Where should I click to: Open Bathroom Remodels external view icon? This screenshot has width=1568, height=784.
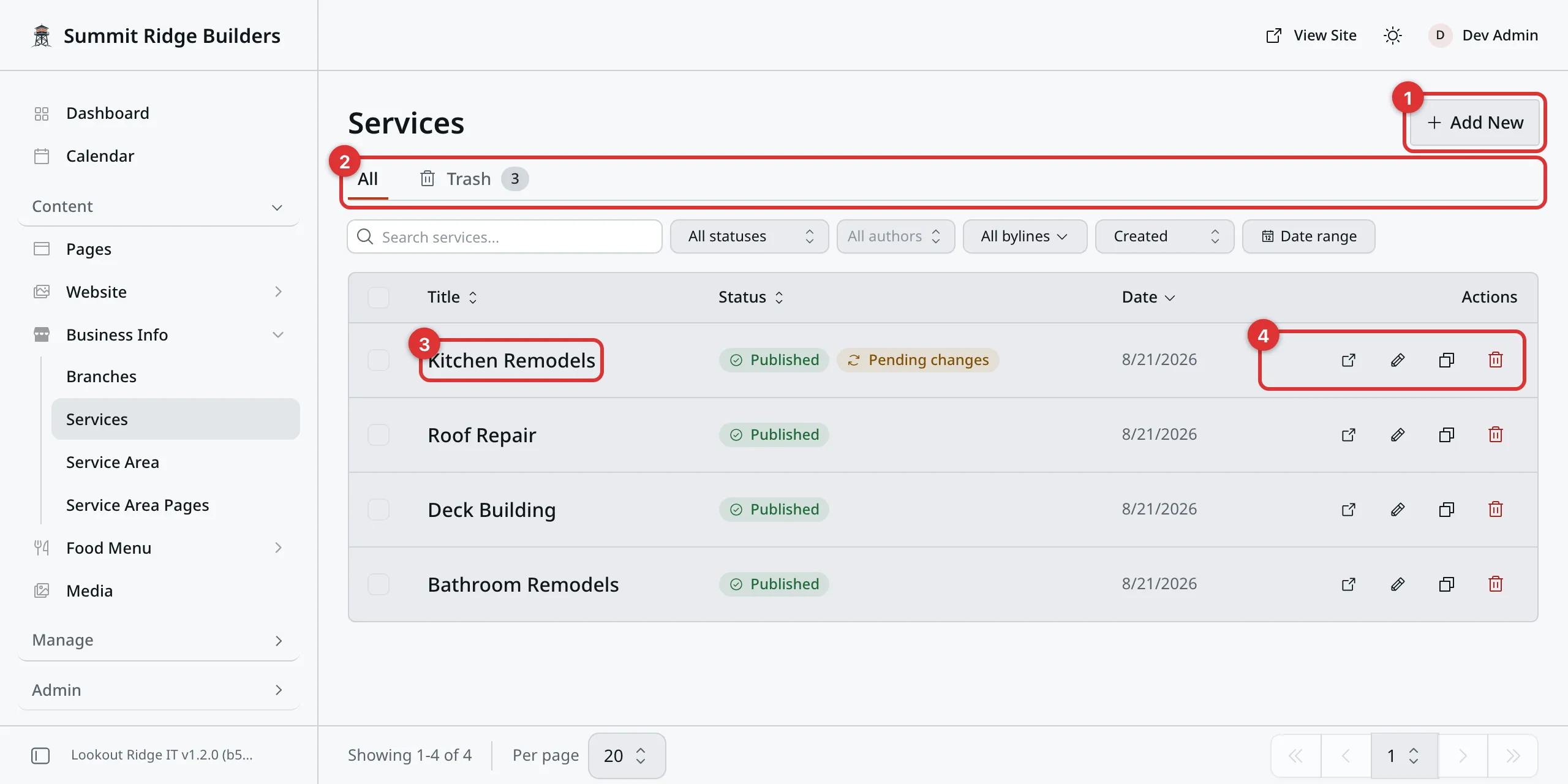pyautogui.click(x=1349, y=584)
